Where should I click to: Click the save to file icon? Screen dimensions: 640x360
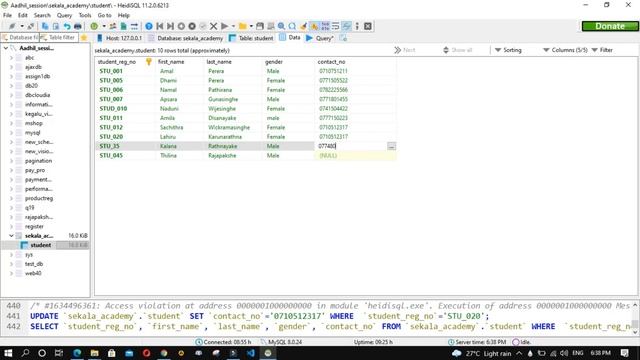[x=260, y=26]
